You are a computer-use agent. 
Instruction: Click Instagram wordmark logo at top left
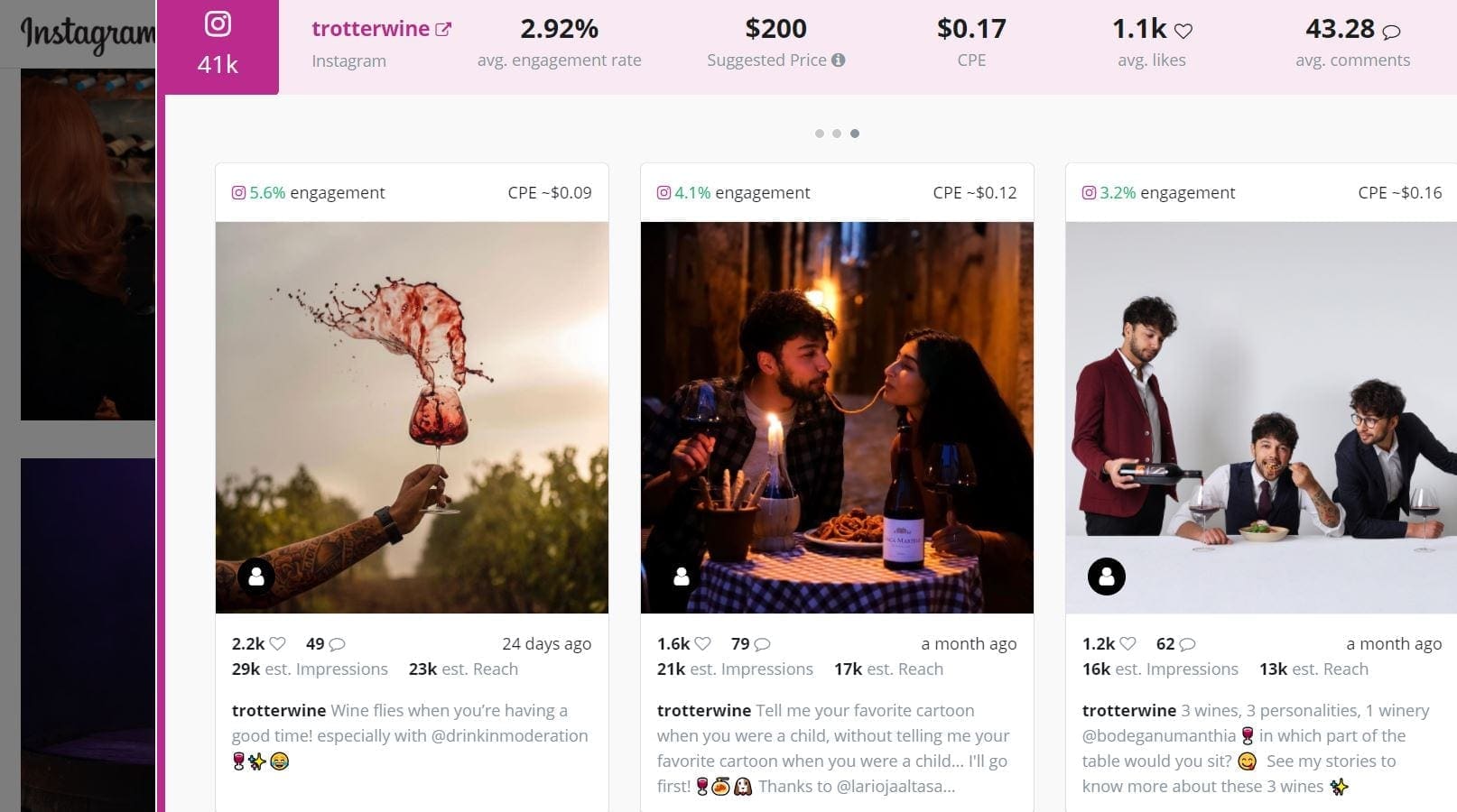coord(87,34)
